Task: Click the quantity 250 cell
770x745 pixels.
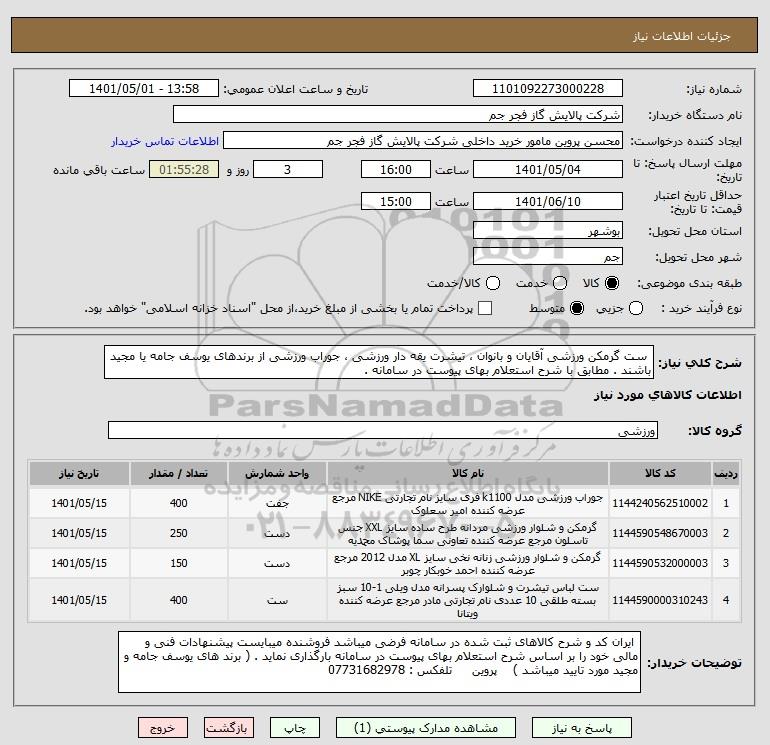Action: click(x=179, y=534)
